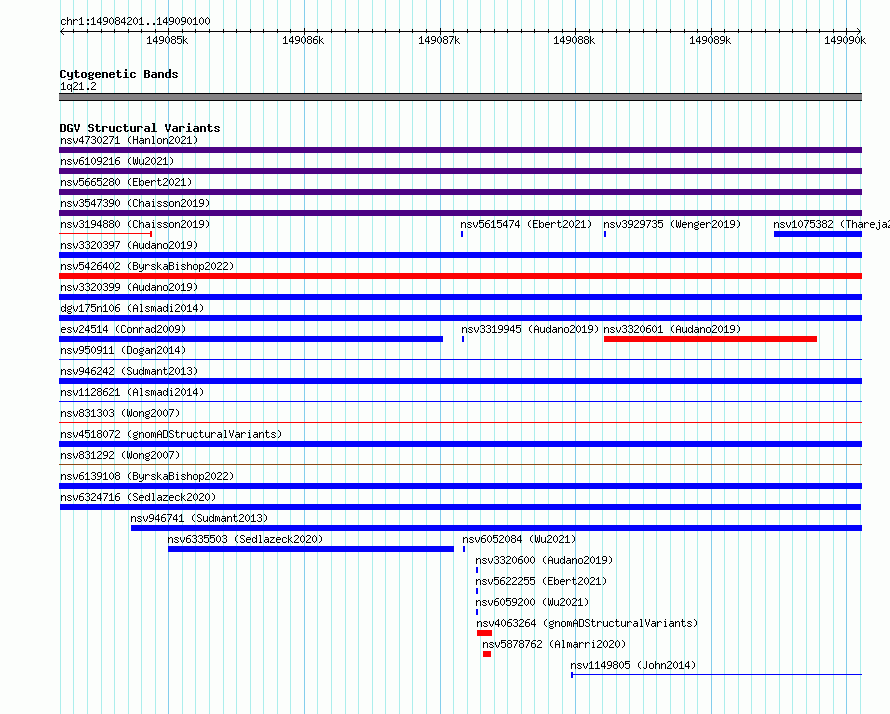The width and height of the screenshot is (890, 714).
Task: Click the nsv950911 (Dogan2014) label
Action: 123,350
